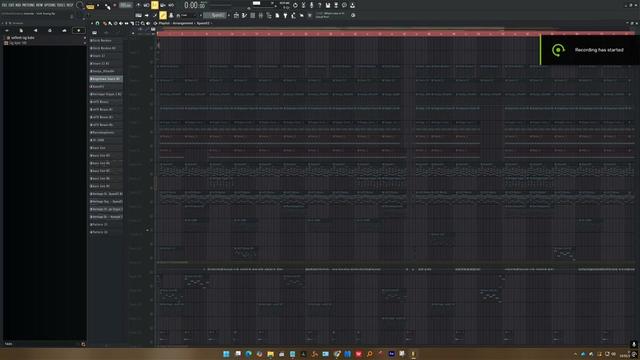640x360 pixels.
Task: Click the save project icon
Action: coord(328,5)
